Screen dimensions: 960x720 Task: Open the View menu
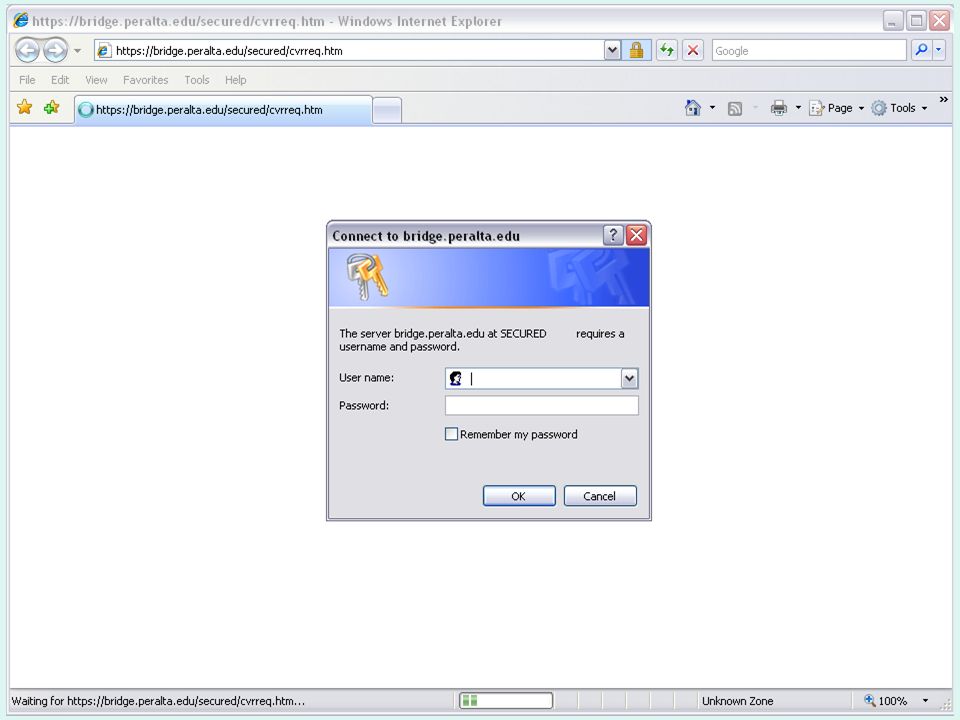coord(96,80)
